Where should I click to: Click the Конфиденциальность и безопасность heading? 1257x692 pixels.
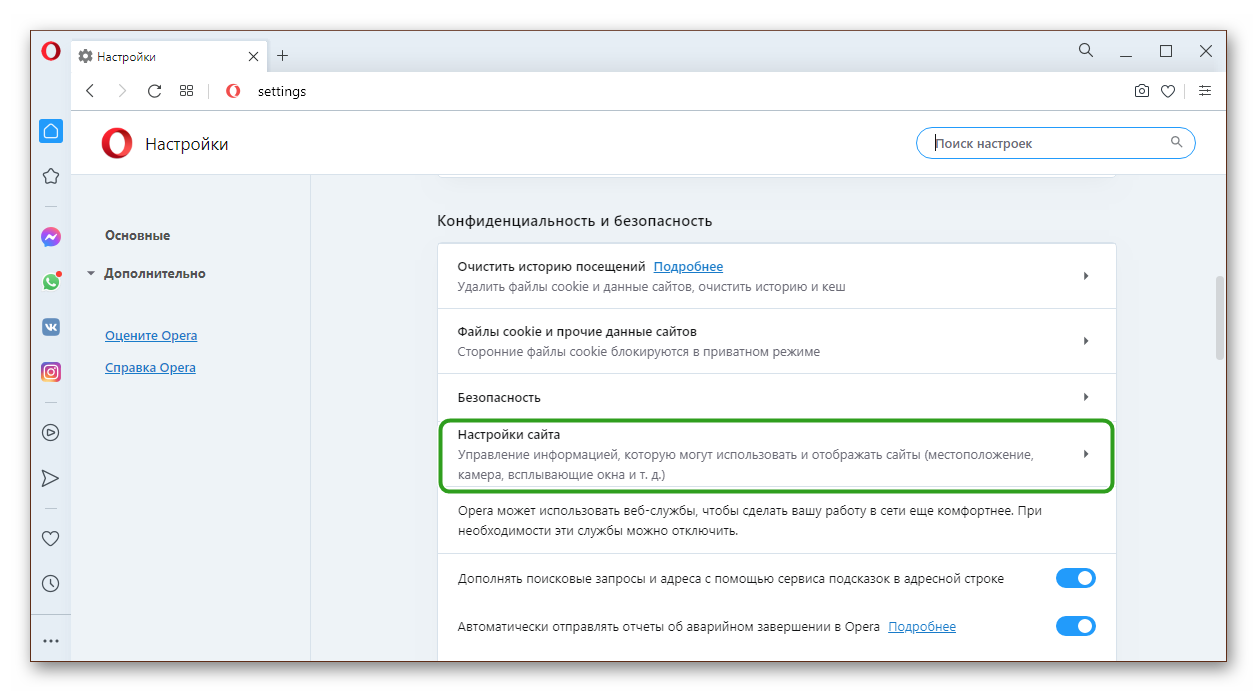[574, 220]
